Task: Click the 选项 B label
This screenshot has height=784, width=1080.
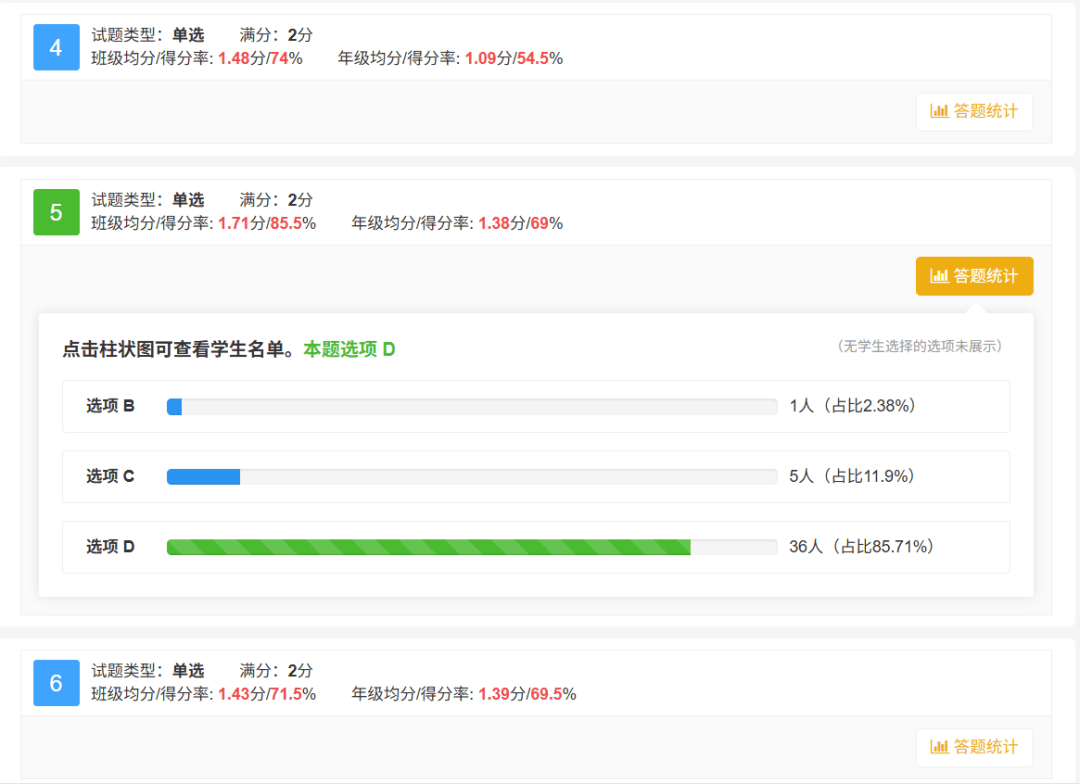Action: pos(110,406)
